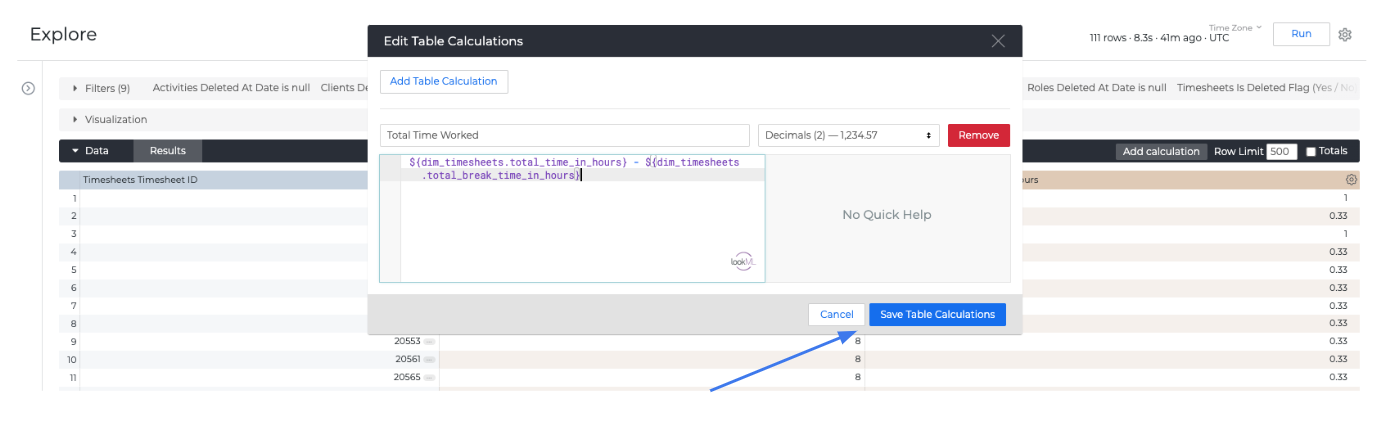This screenshot has width=1376, height=423.
Task: Expand the collapsed field picker sidebar
Action: pyautogui.click(x=28, y=88)
